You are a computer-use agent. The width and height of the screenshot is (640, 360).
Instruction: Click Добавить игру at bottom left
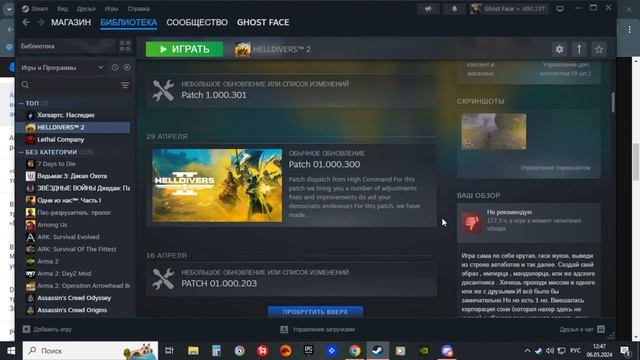pos(47,329)
